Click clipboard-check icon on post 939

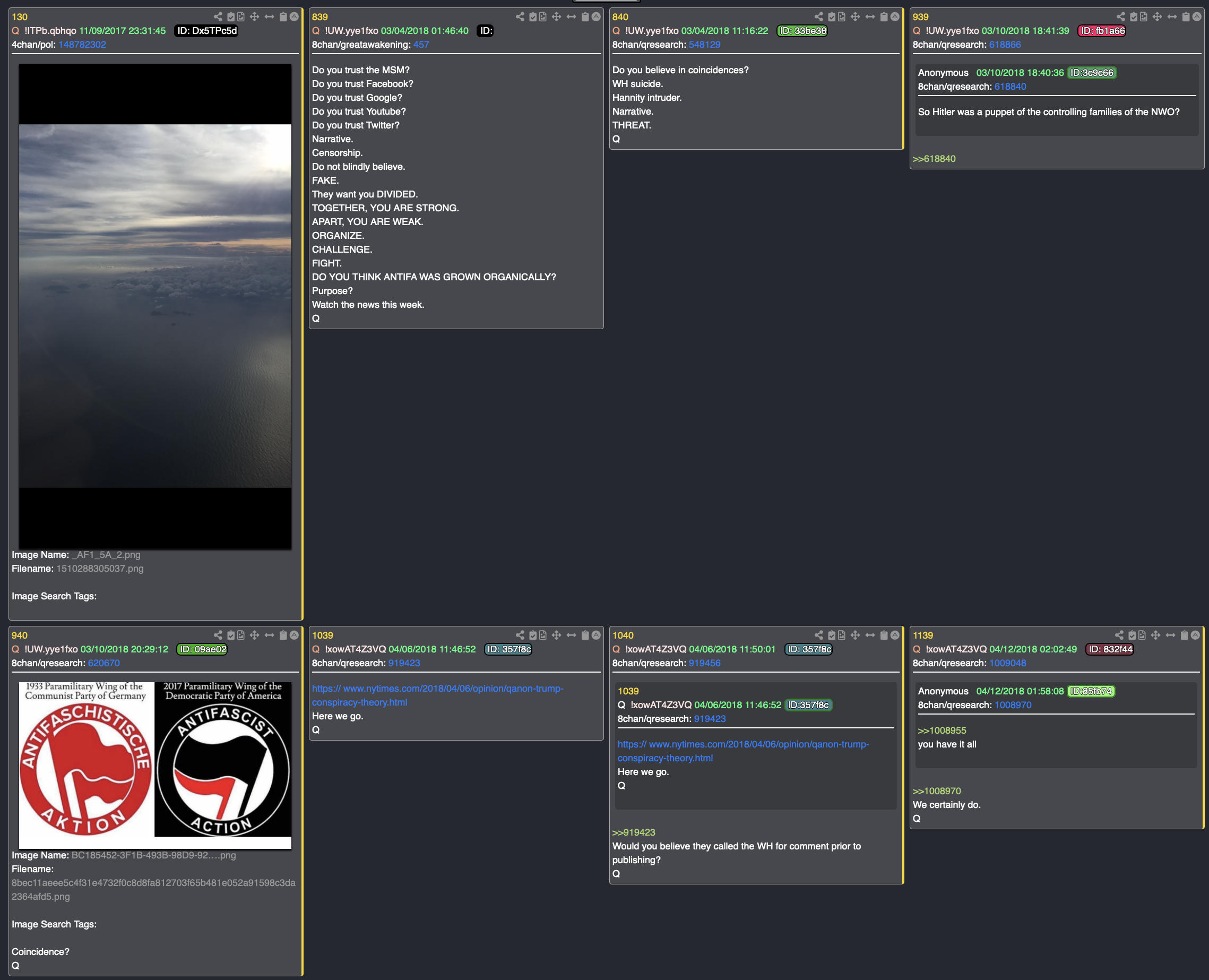(1133, 17)
